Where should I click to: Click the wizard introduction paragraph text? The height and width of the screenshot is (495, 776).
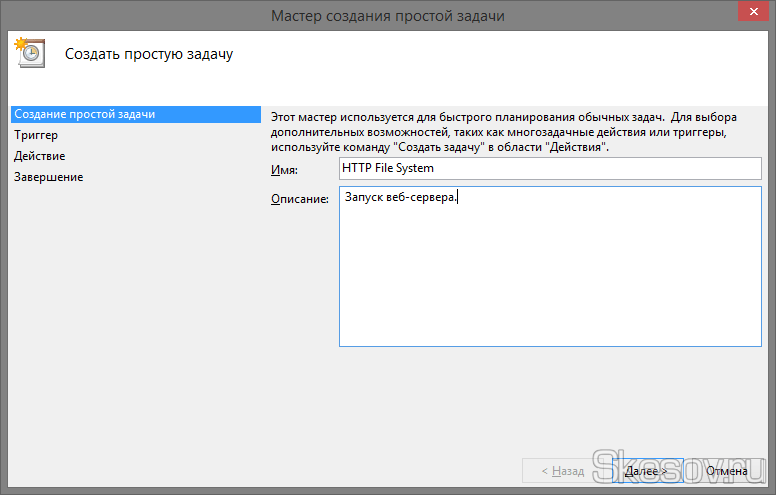coord(503,132)
